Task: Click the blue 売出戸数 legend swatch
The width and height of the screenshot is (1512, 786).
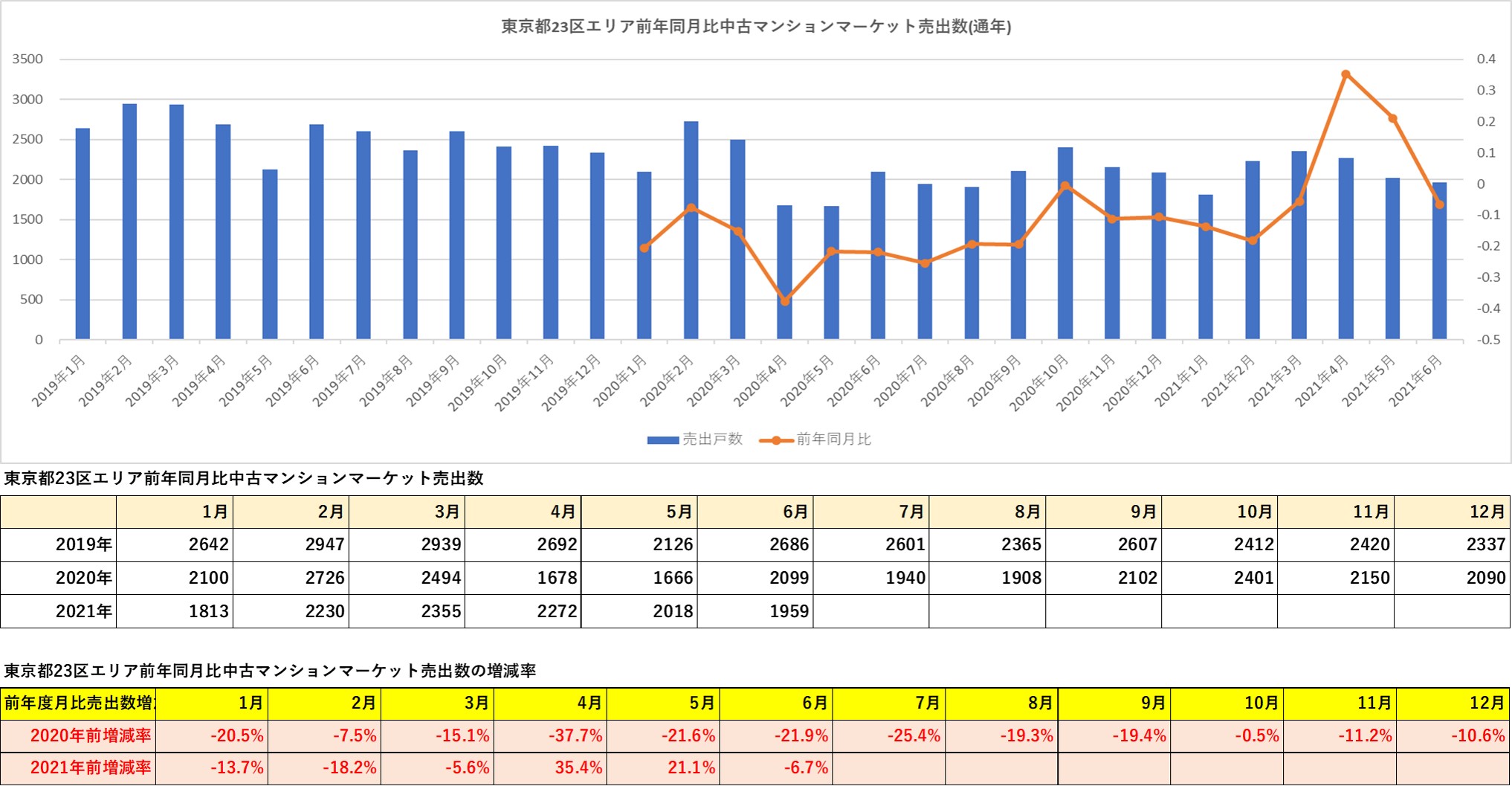Action: [662, 440]
